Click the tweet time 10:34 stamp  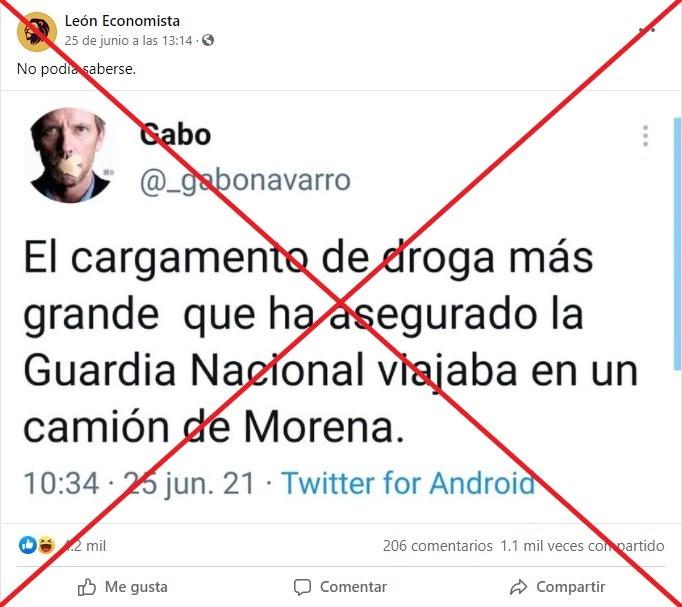coord(61,484)
